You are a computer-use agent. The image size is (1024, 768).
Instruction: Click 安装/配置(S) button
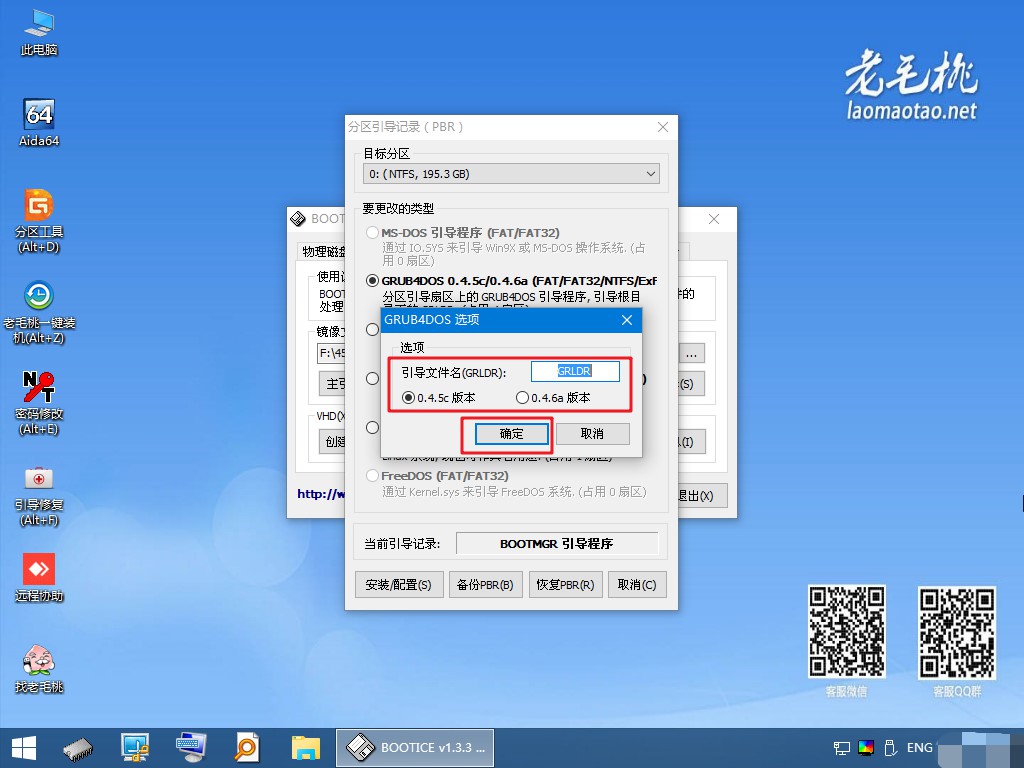(399, 584)
